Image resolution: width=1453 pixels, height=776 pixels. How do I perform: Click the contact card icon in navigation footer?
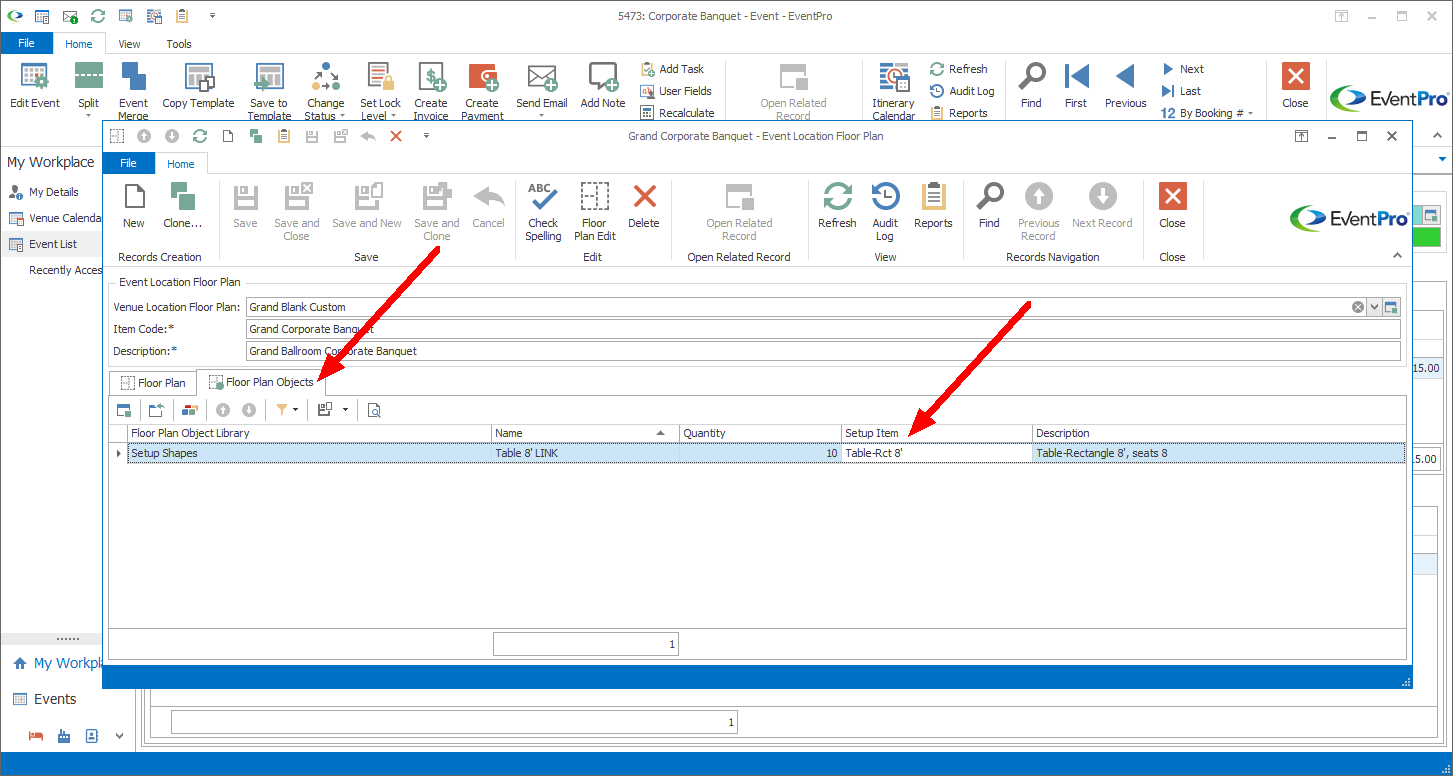tap(92, 736)
